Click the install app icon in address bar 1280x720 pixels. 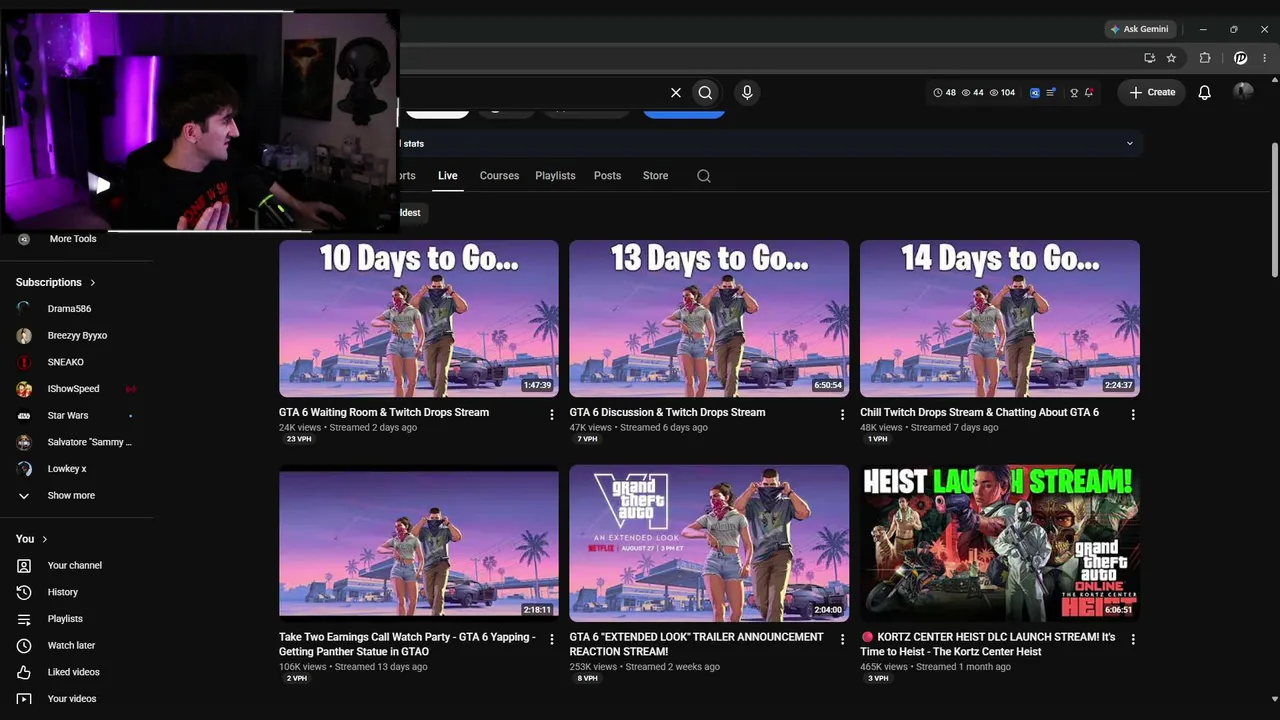click(x=1150, y=58)
